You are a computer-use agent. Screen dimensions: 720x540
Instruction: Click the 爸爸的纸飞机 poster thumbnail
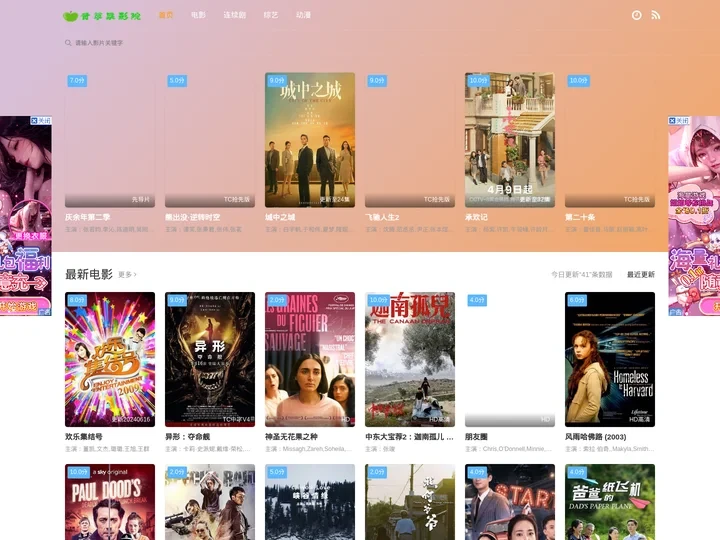point(610,502)
